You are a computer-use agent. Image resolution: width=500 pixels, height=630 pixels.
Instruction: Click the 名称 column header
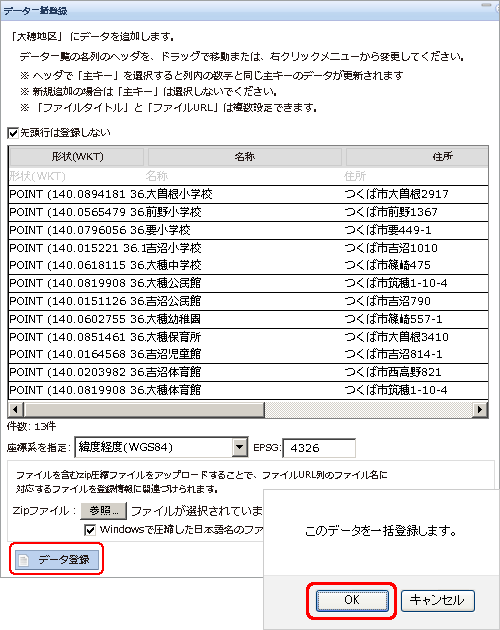[245, 157]
